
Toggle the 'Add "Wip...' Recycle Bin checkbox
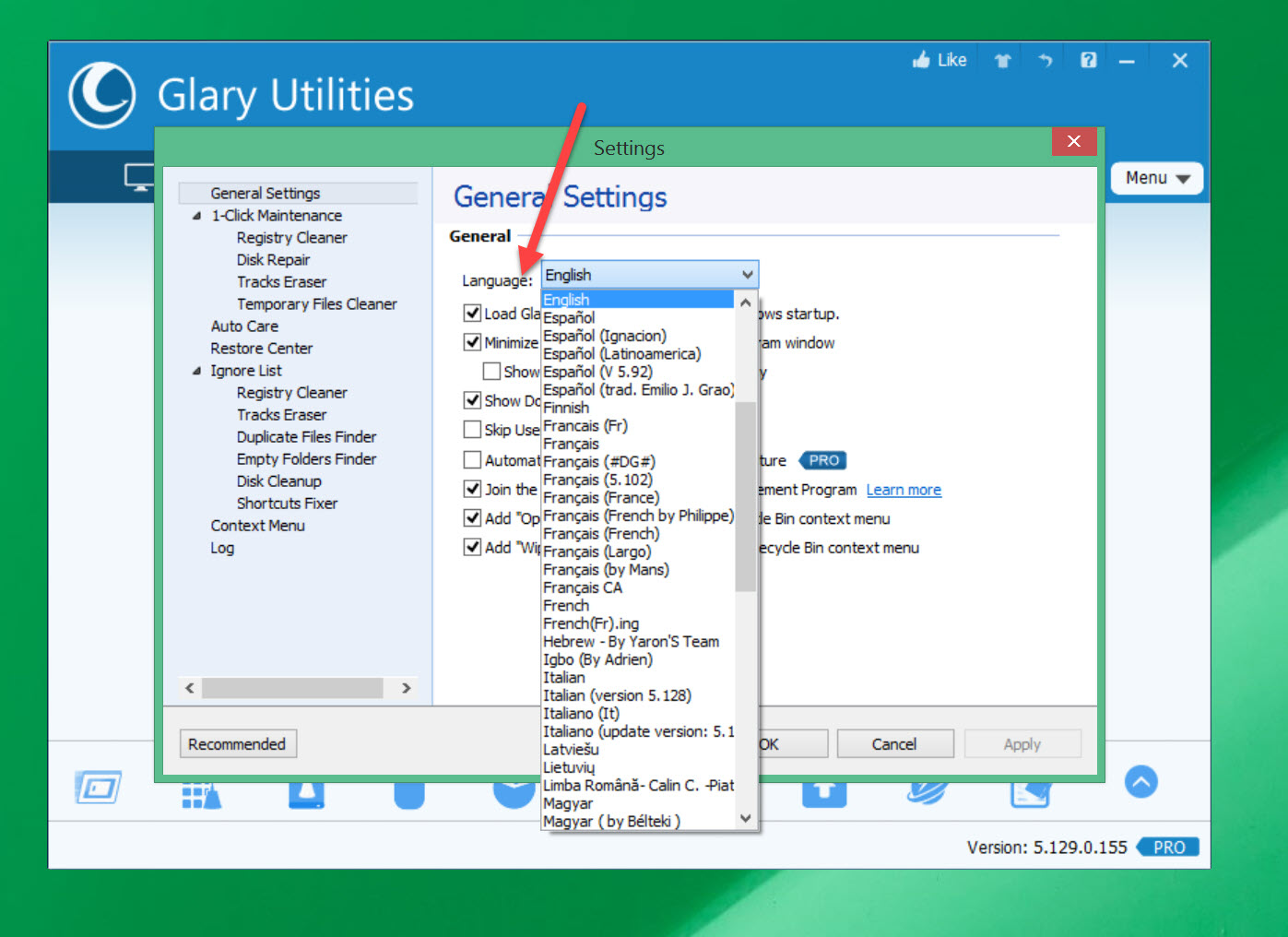pos(473,547)
